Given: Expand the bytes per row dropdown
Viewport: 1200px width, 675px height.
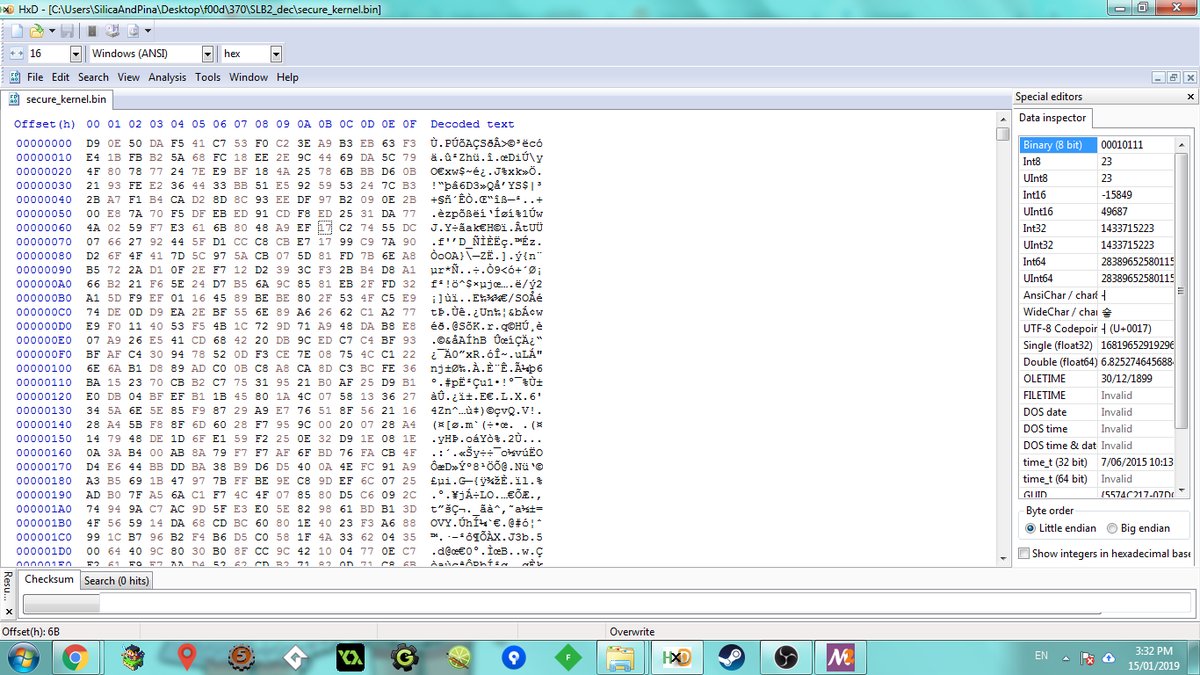Looking at the screenshot, I should click(75, 54).
